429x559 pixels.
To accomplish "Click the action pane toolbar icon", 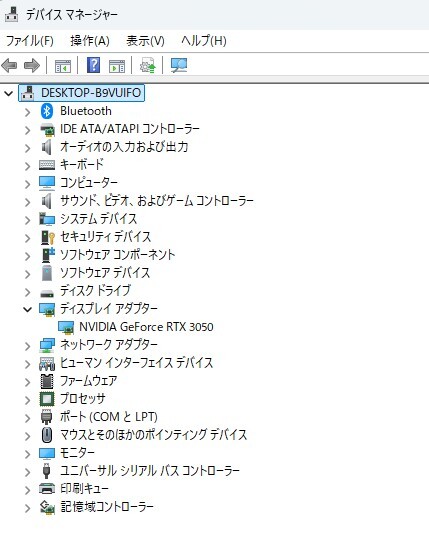I will pyautogui.click(x=117, y=66).
